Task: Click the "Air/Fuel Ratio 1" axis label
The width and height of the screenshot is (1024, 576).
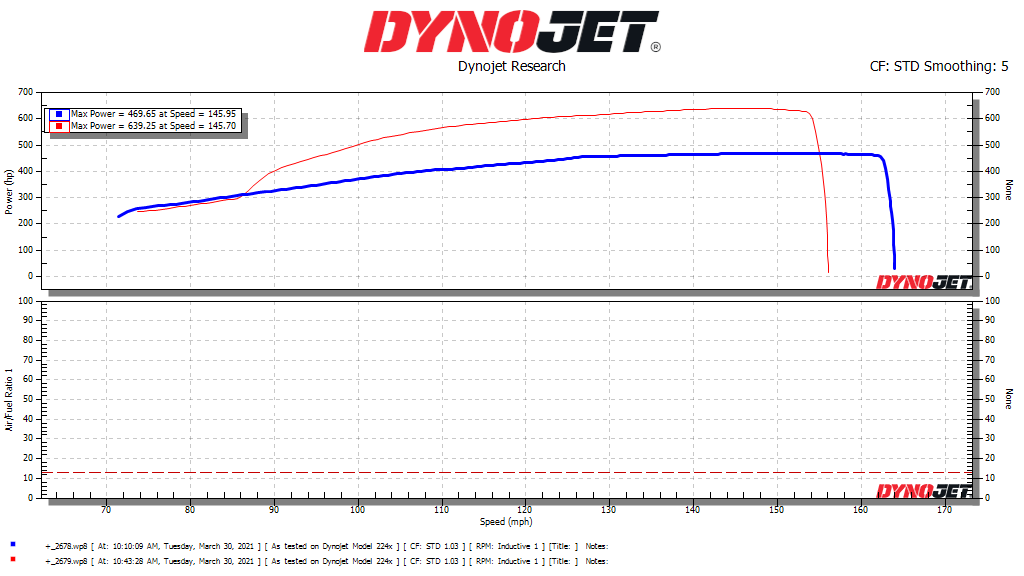Action: click(8, 400)
